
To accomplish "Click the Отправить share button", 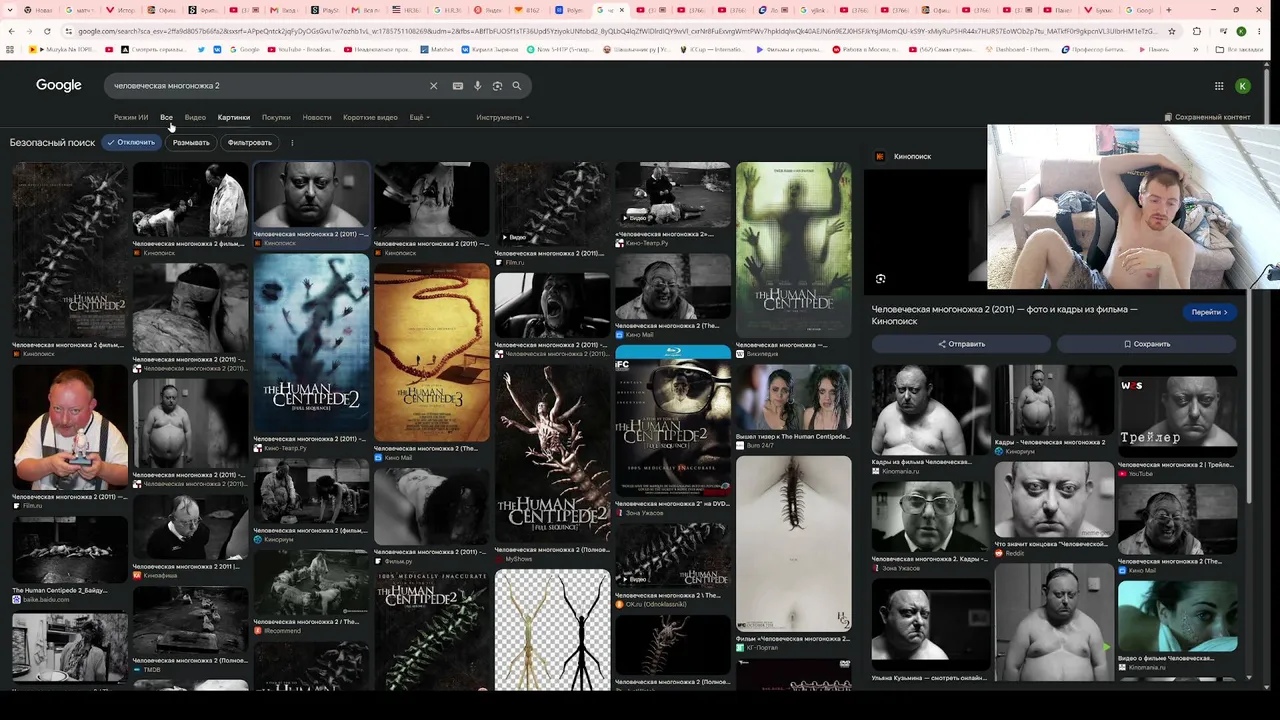I will (961, 344).
